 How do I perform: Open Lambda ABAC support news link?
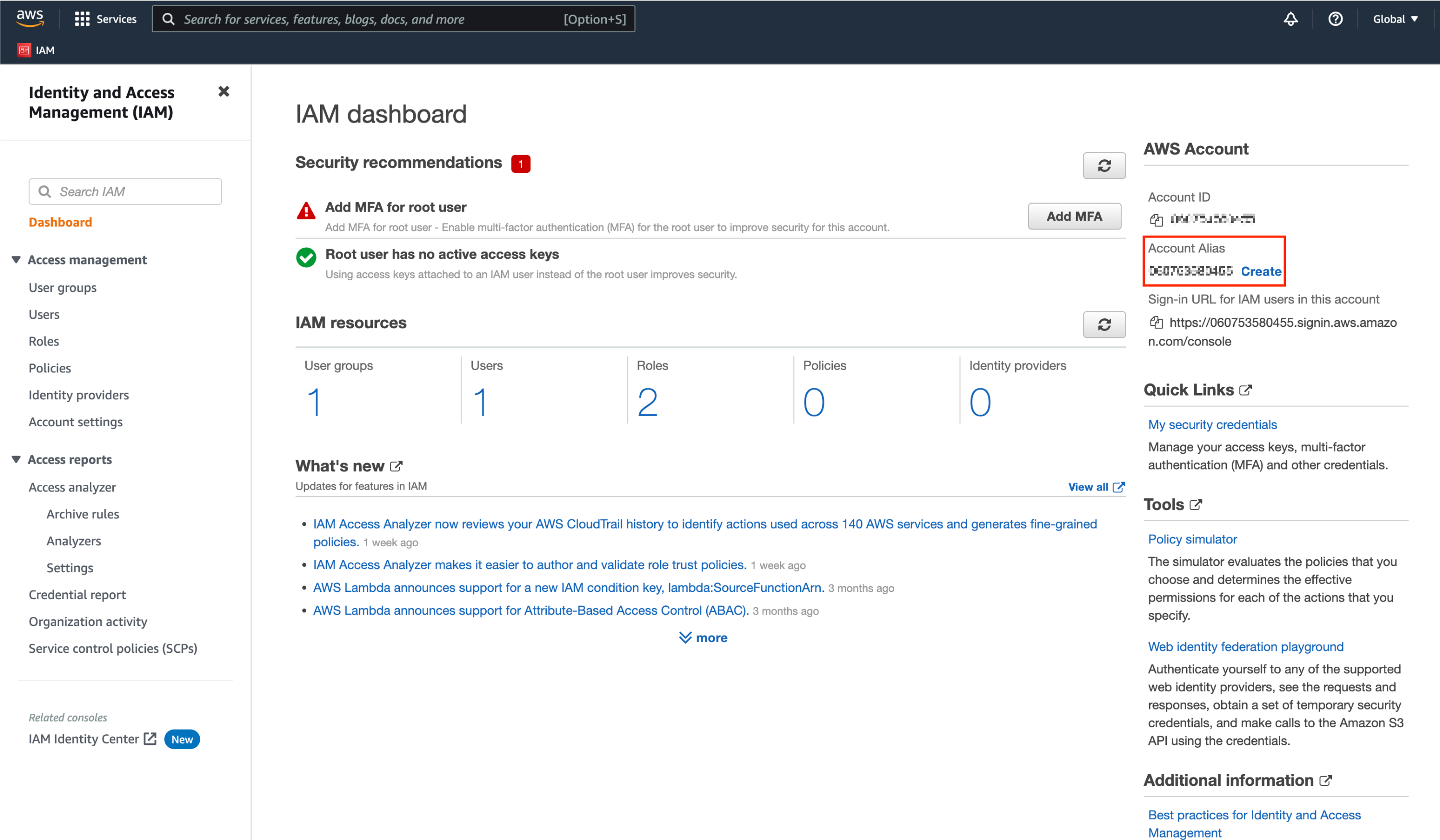(x=531, y=611)
